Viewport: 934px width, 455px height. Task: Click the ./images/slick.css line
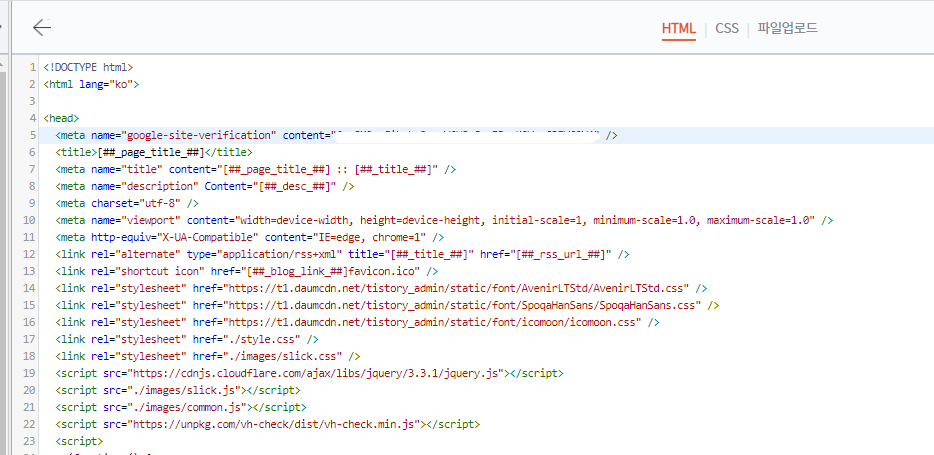tap(207, 357)
